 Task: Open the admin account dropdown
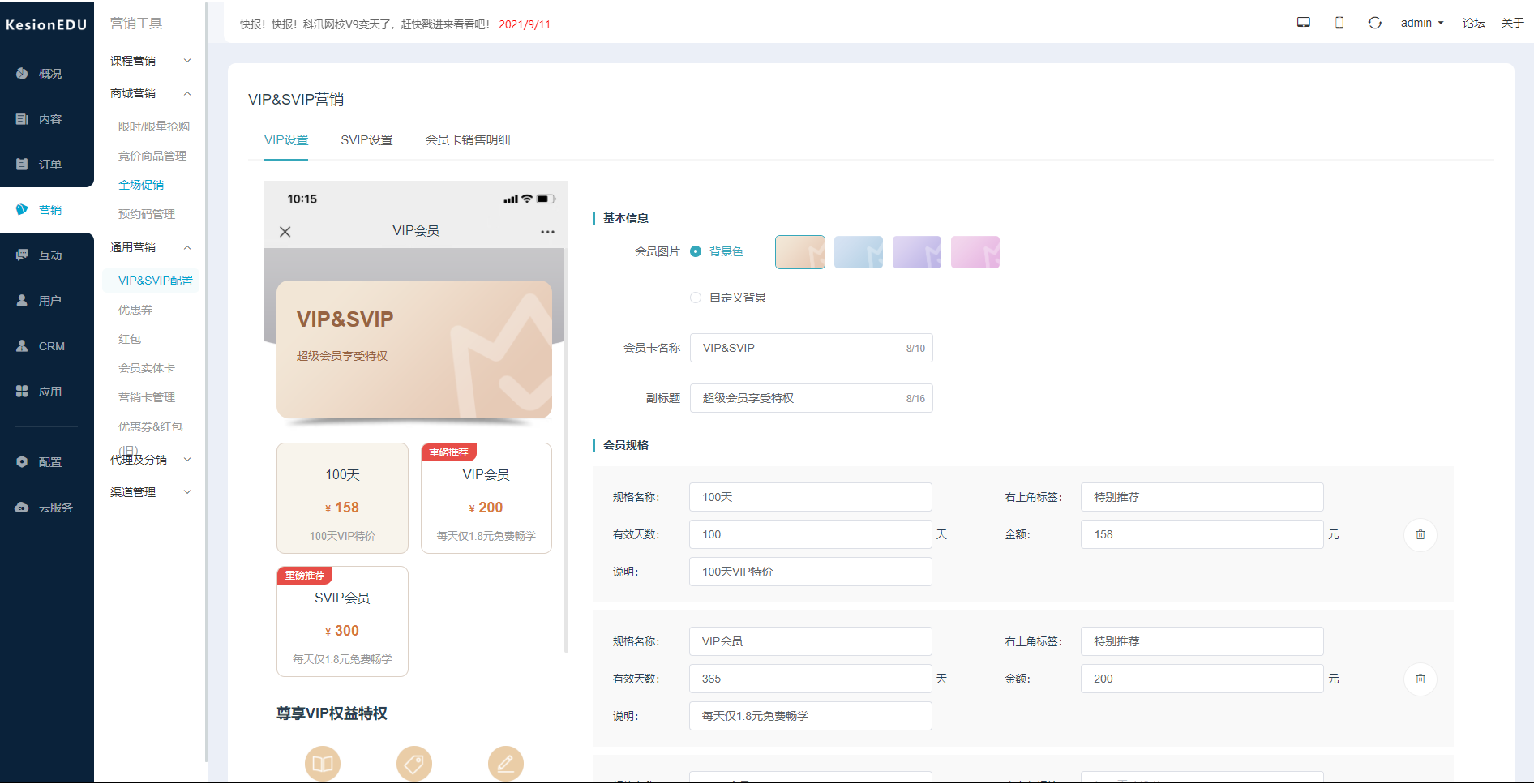[x=1422, y=23]
